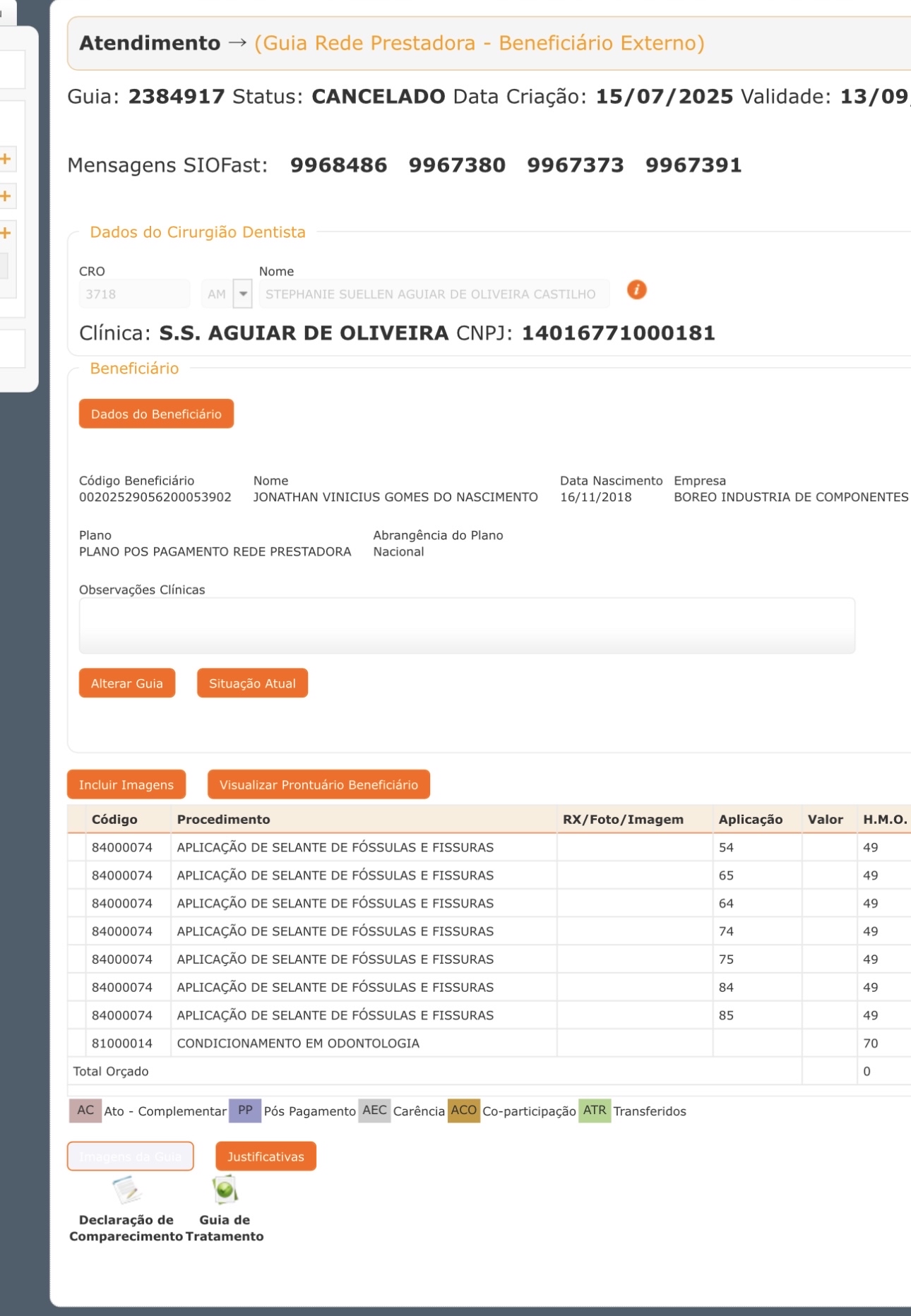911x1316 pixels.
Task: Click the Dados do Beneficiário button
Action: click(156, 414)
